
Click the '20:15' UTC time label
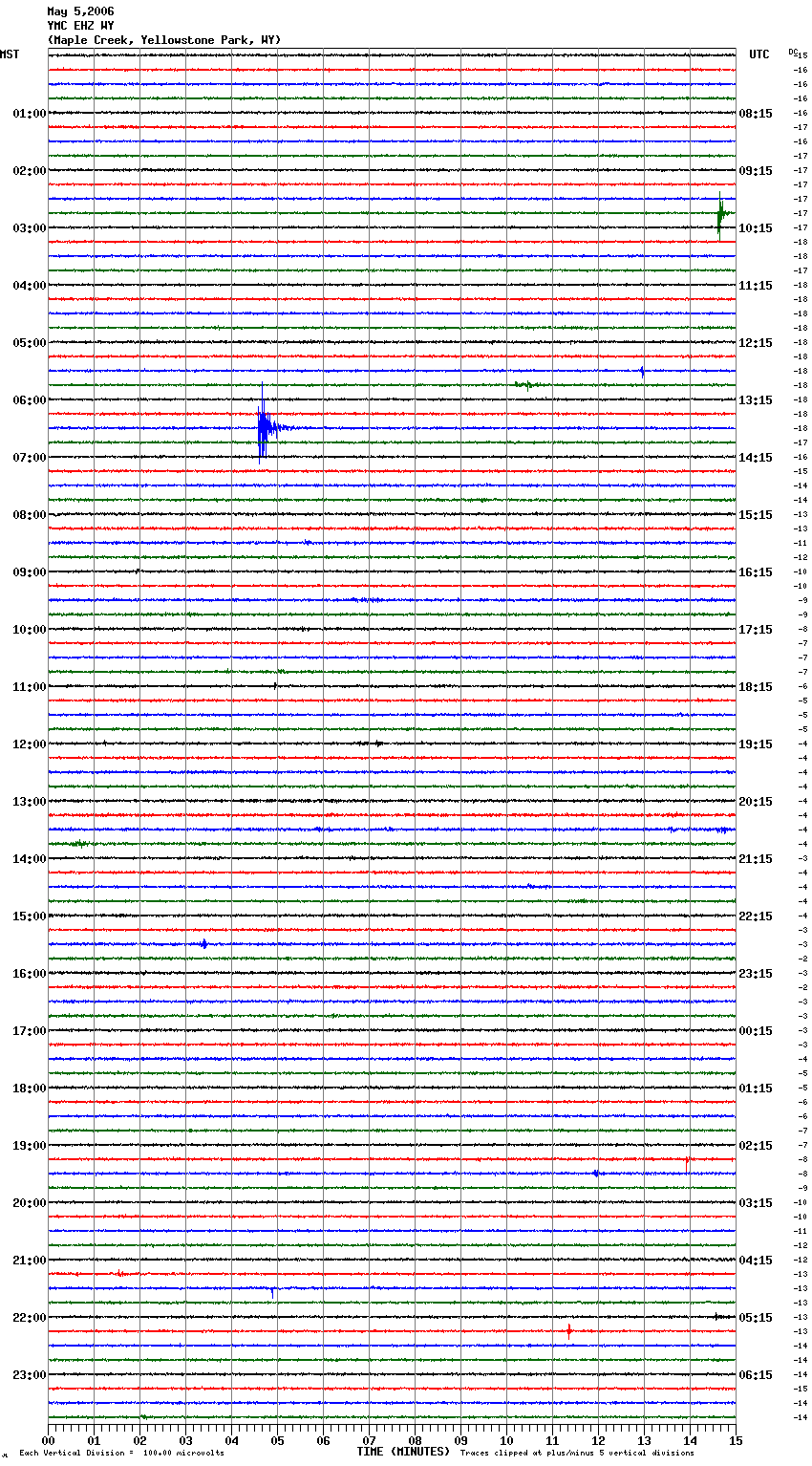click(756, 802)
